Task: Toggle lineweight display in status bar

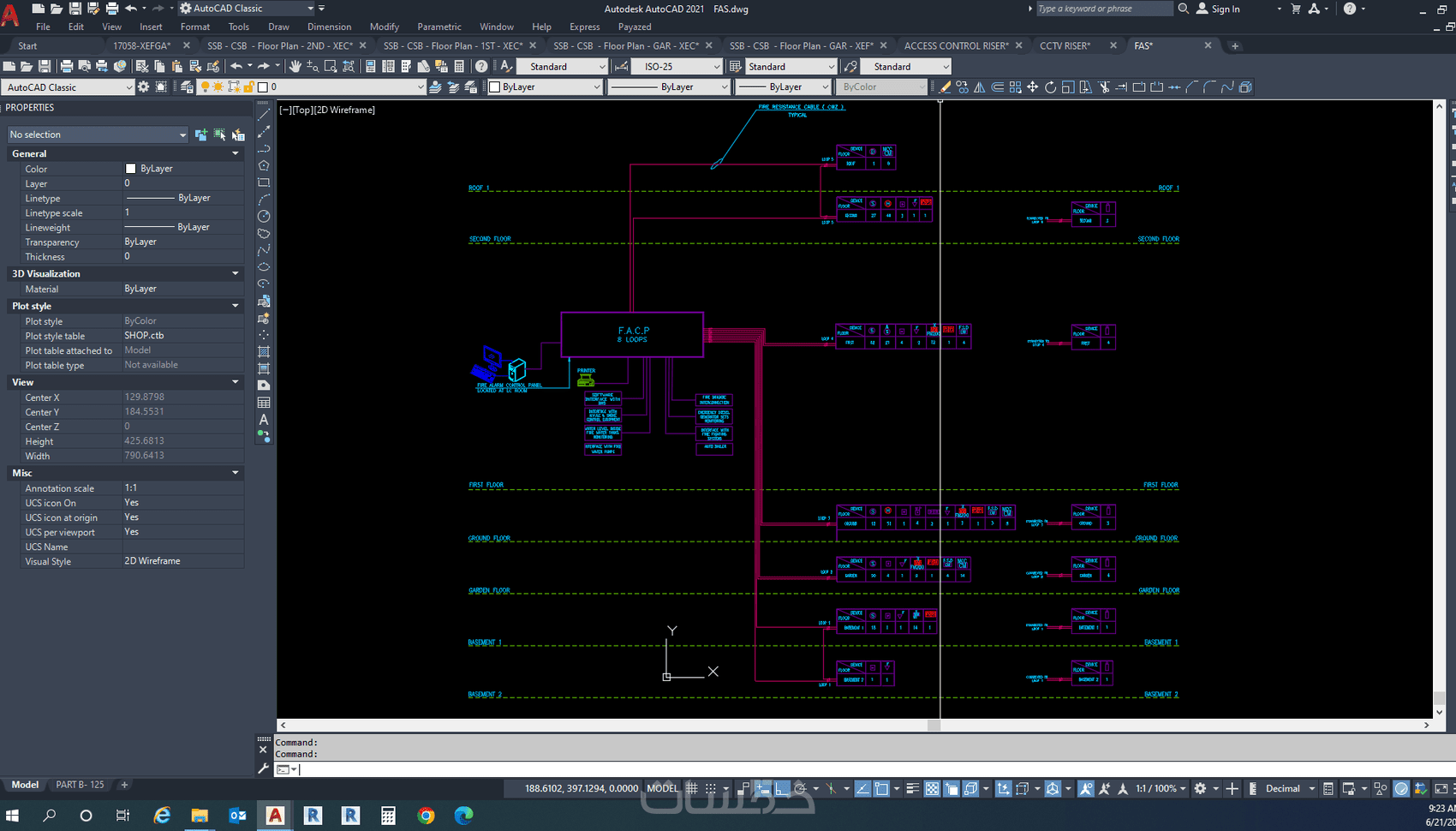Action: click(x=913, y=788)
